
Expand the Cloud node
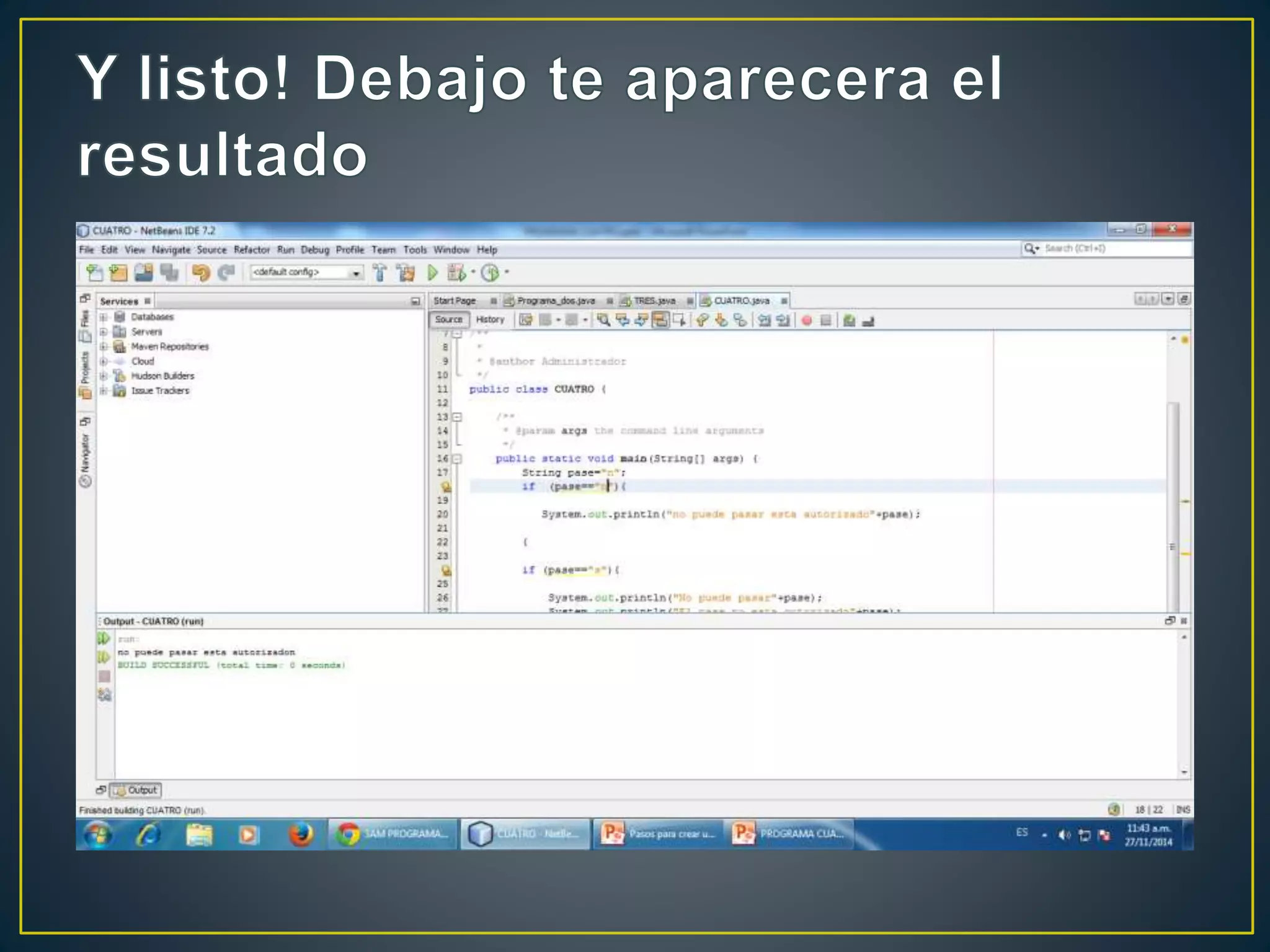(x=104, y=361)
